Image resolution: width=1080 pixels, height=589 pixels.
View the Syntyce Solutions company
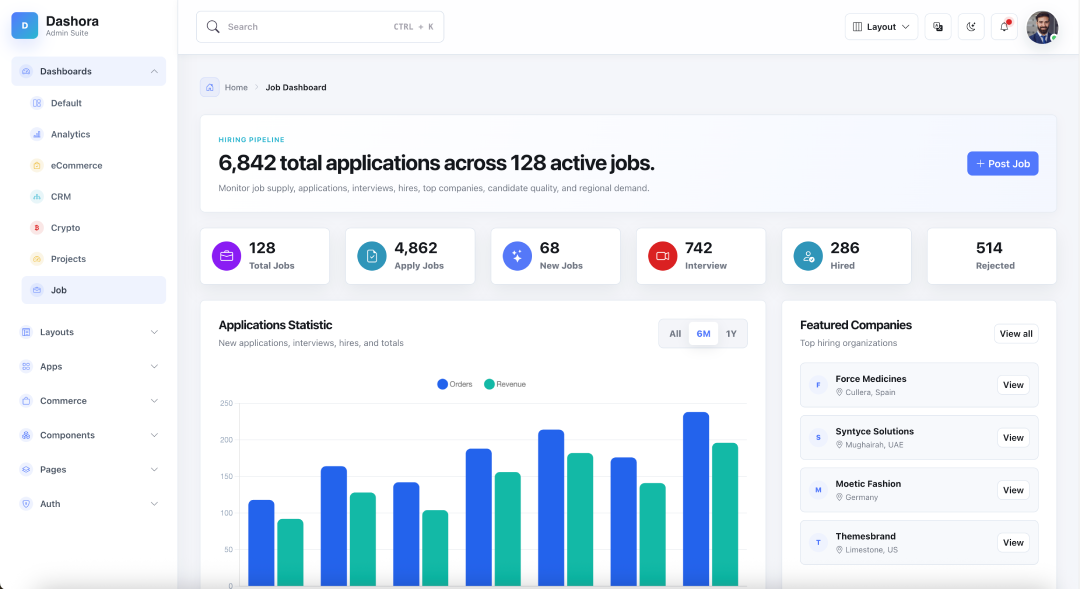coord(1013,437)
